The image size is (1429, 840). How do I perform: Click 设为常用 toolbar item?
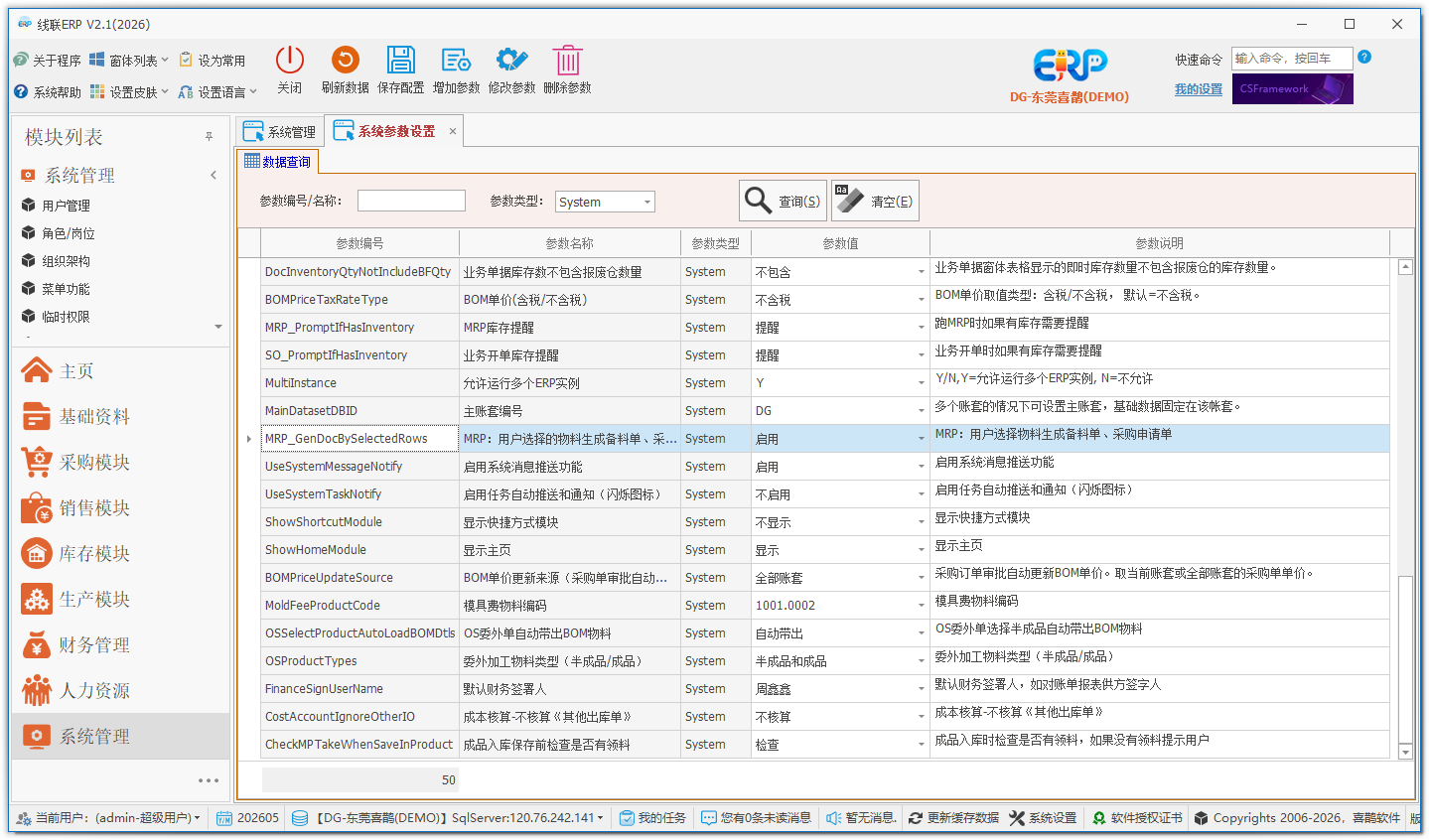point(213,61)
